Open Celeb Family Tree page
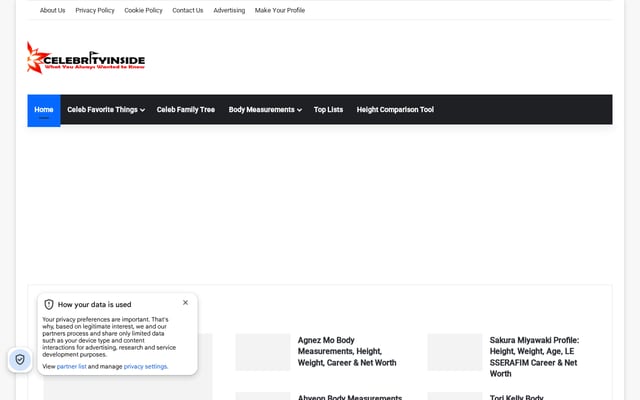The image size is (640, 400). pyautogui.click(x=186, y=109)
